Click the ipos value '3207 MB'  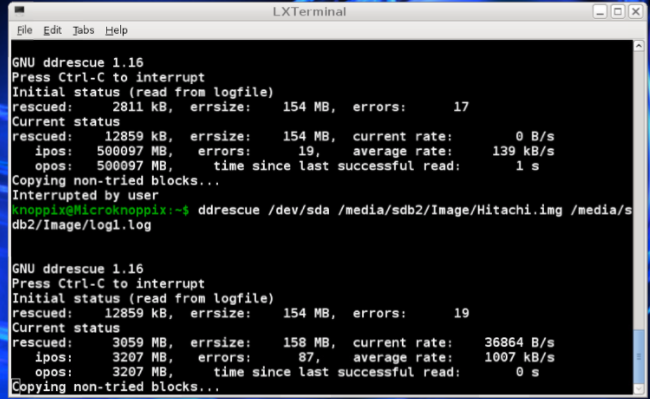140,357
